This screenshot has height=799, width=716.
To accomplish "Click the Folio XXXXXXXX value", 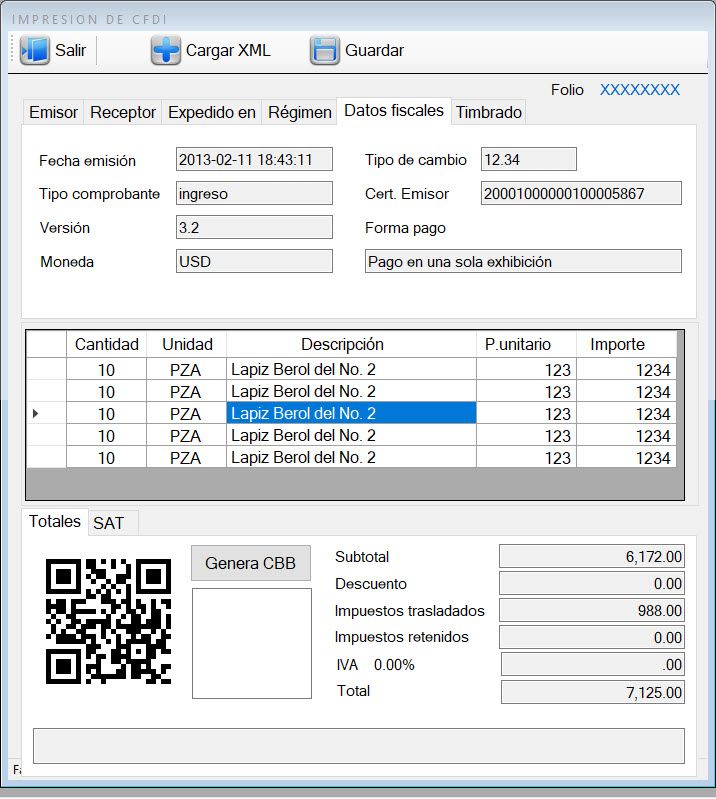I will tap(640, 90).
